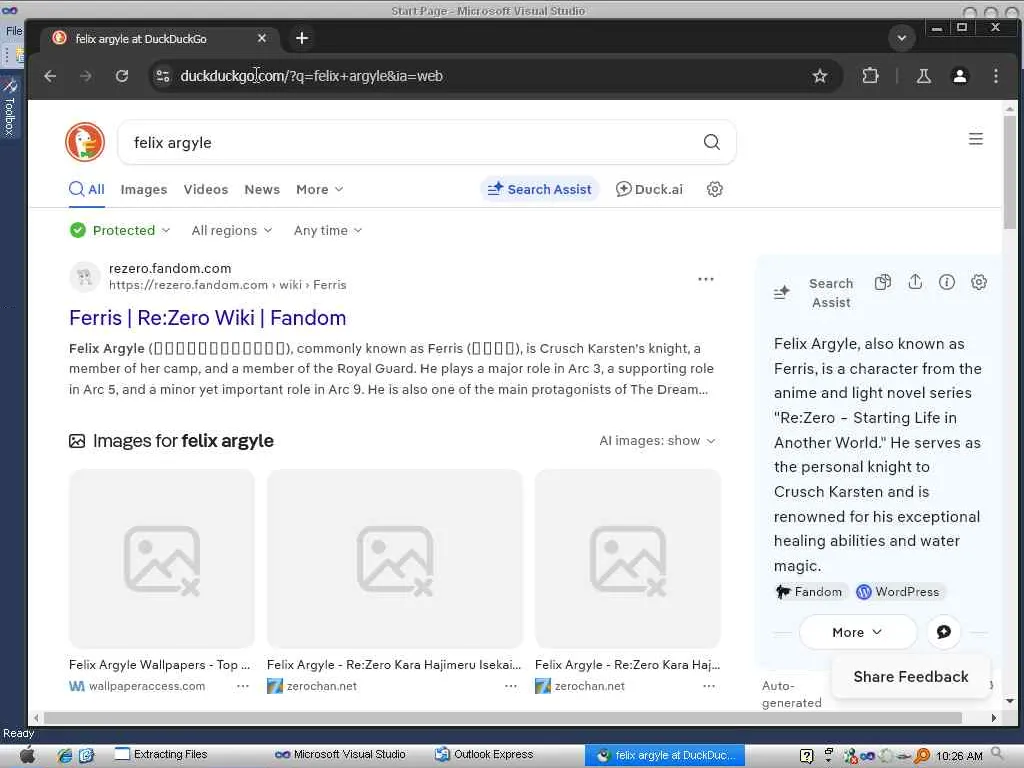Expand the All regions dropdown
The image size is (1024, 768).
[232, 230]
